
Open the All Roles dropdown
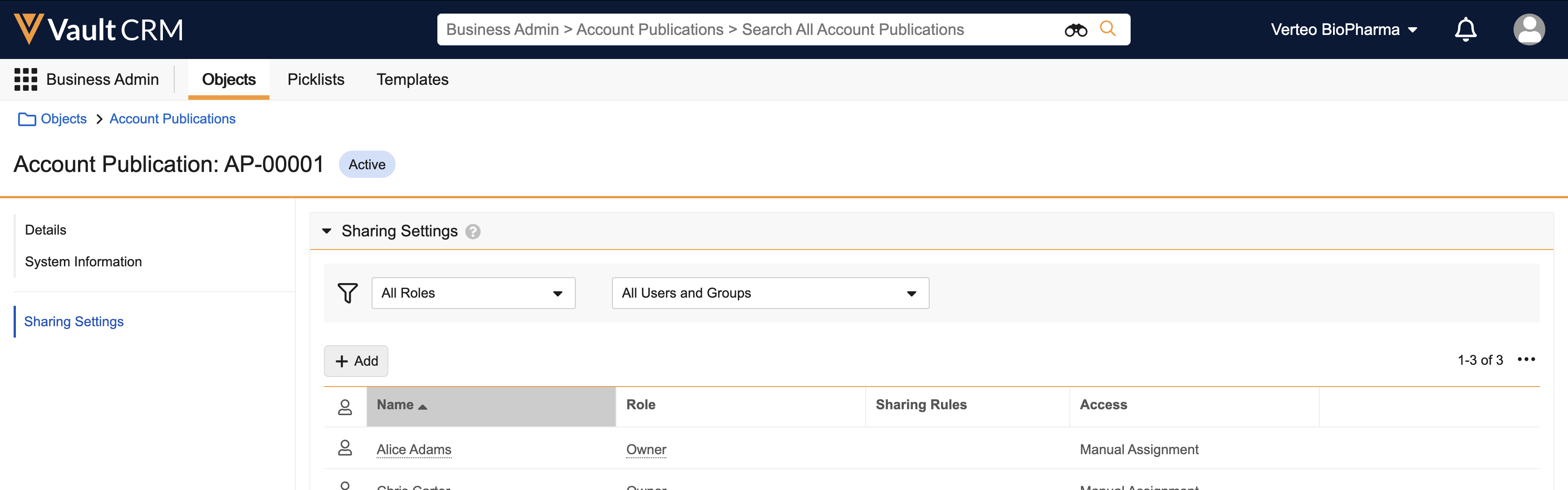click(473, 293)
